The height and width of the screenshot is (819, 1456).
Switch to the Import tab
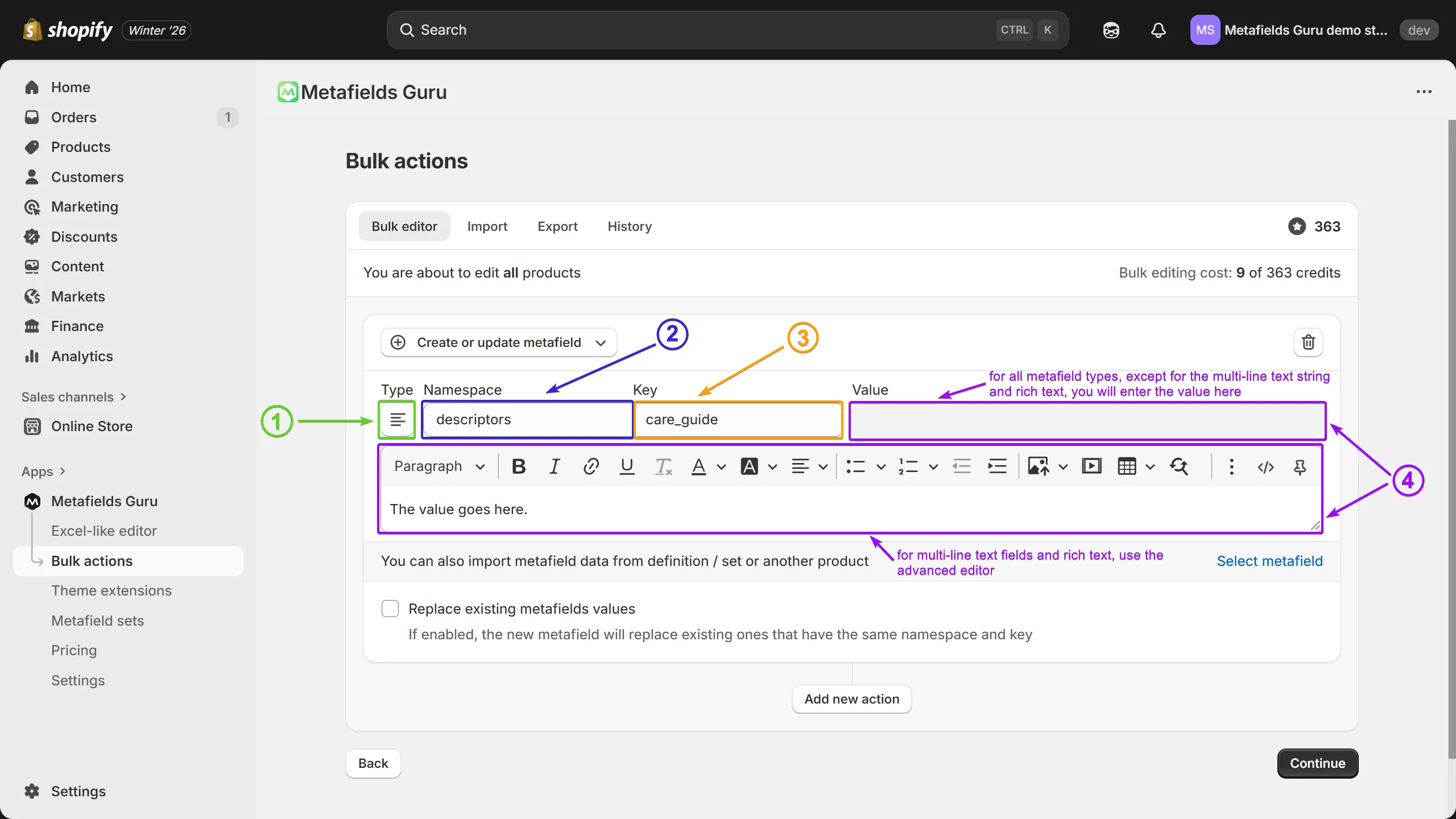(487, 226)
